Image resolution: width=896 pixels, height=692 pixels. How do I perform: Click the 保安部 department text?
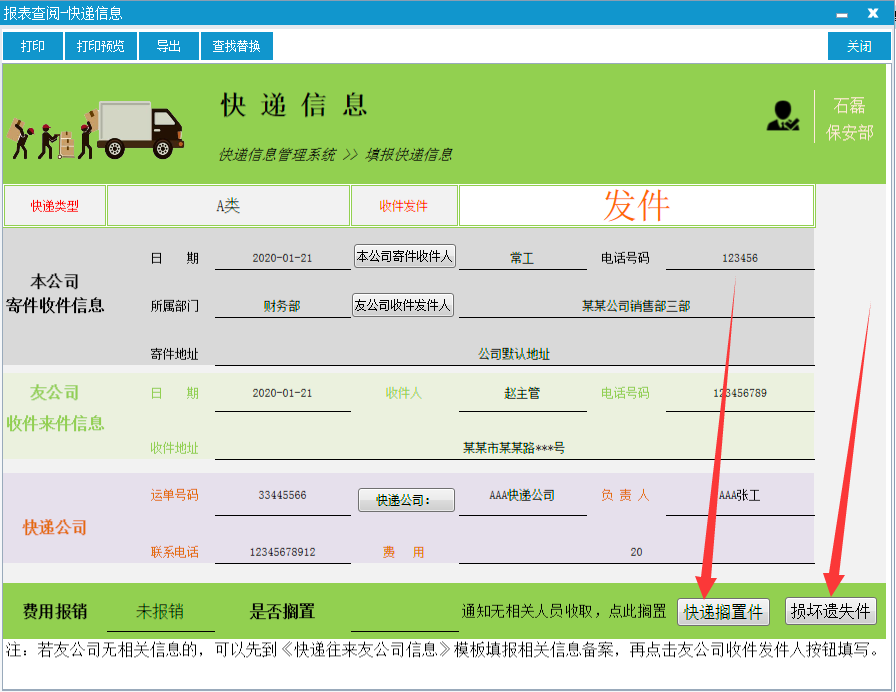click(849, 133)
